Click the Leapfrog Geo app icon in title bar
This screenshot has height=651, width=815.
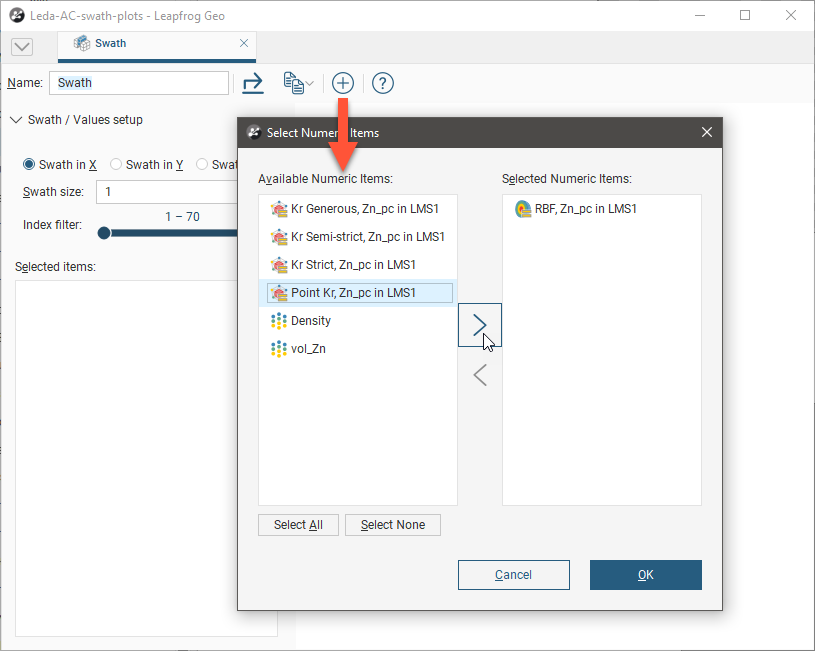[17, 16]
